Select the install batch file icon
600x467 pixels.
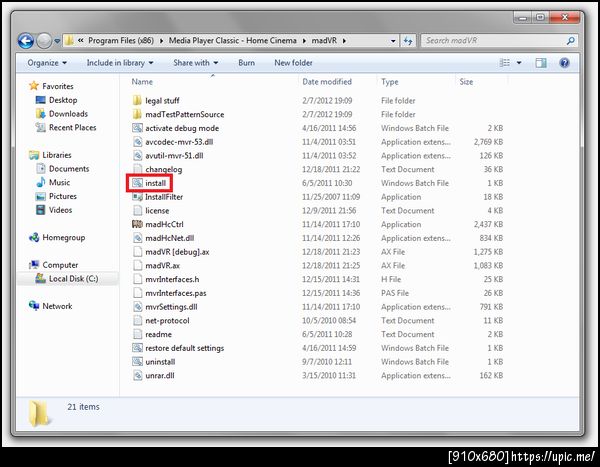(x=137, y=183)
